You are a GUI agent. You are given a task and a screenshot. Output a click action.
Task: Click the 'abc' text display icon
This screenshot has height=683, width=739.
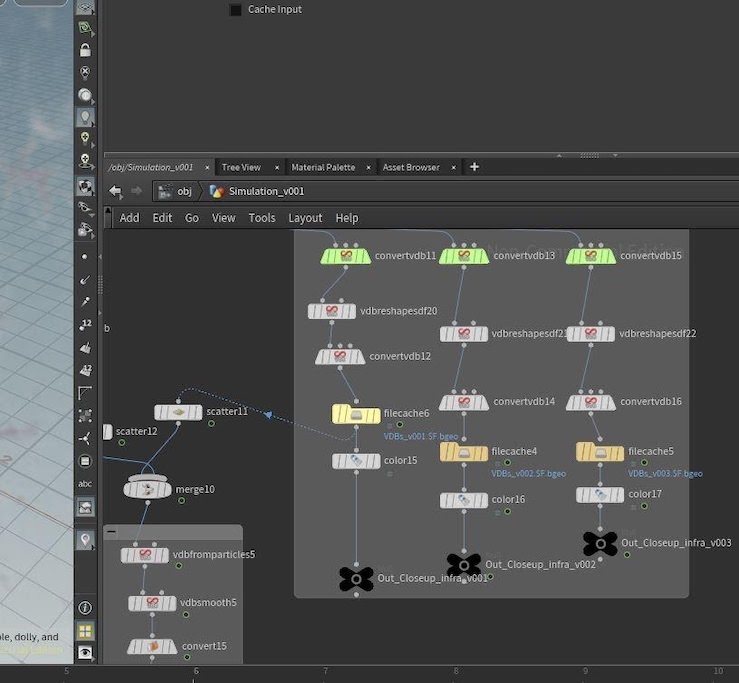(86, 484)
